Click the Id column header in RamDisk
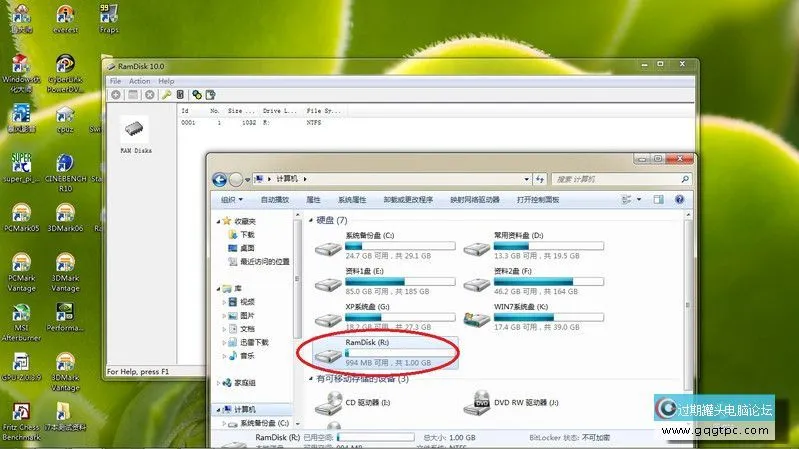Viewport: 799px width, 449px height. coord(185,111)
